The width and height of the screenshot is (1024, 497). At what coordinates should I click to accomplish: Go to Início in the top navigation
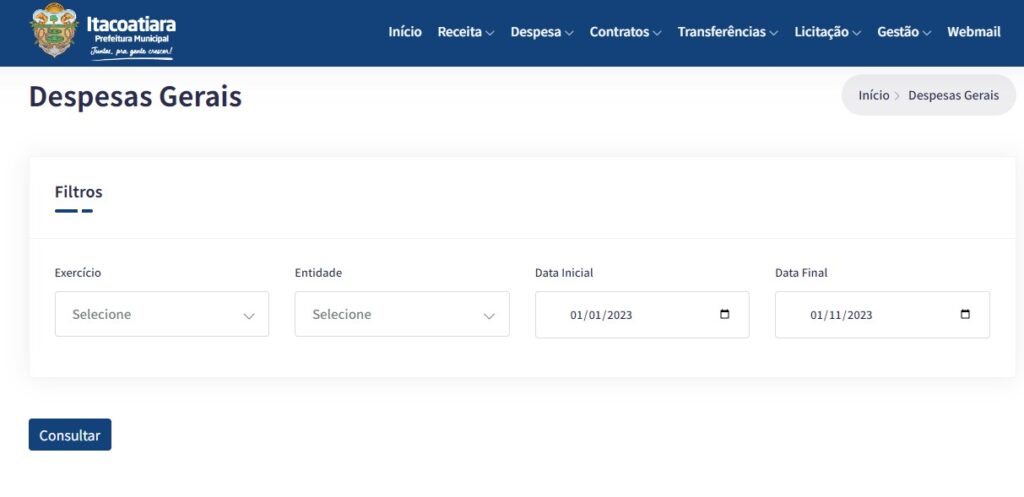coord(405,31)
